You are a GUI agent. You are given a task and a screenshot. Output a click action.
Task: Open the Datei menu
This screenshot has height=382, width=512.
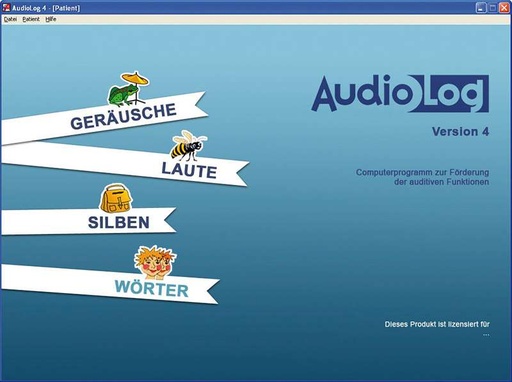10,19
